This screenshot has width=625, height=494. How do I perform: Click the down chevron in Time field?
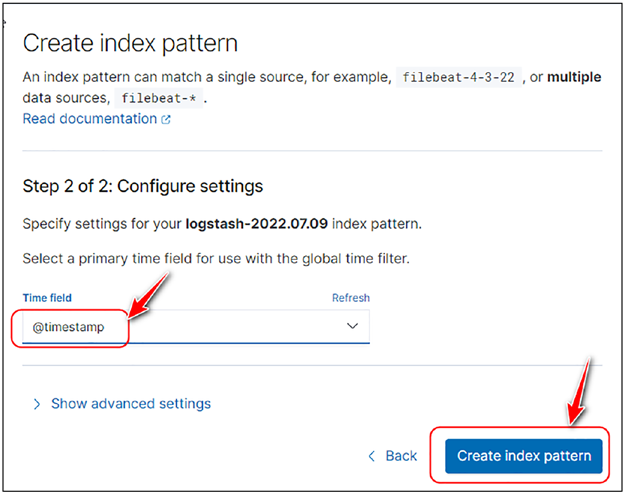(x=352, y=326)
